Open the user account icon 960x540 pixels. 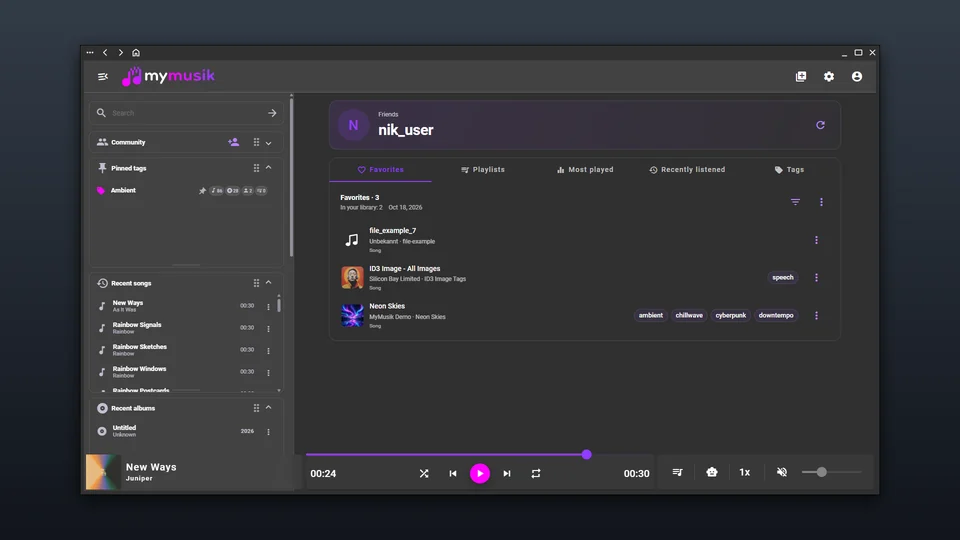point(857,77)
